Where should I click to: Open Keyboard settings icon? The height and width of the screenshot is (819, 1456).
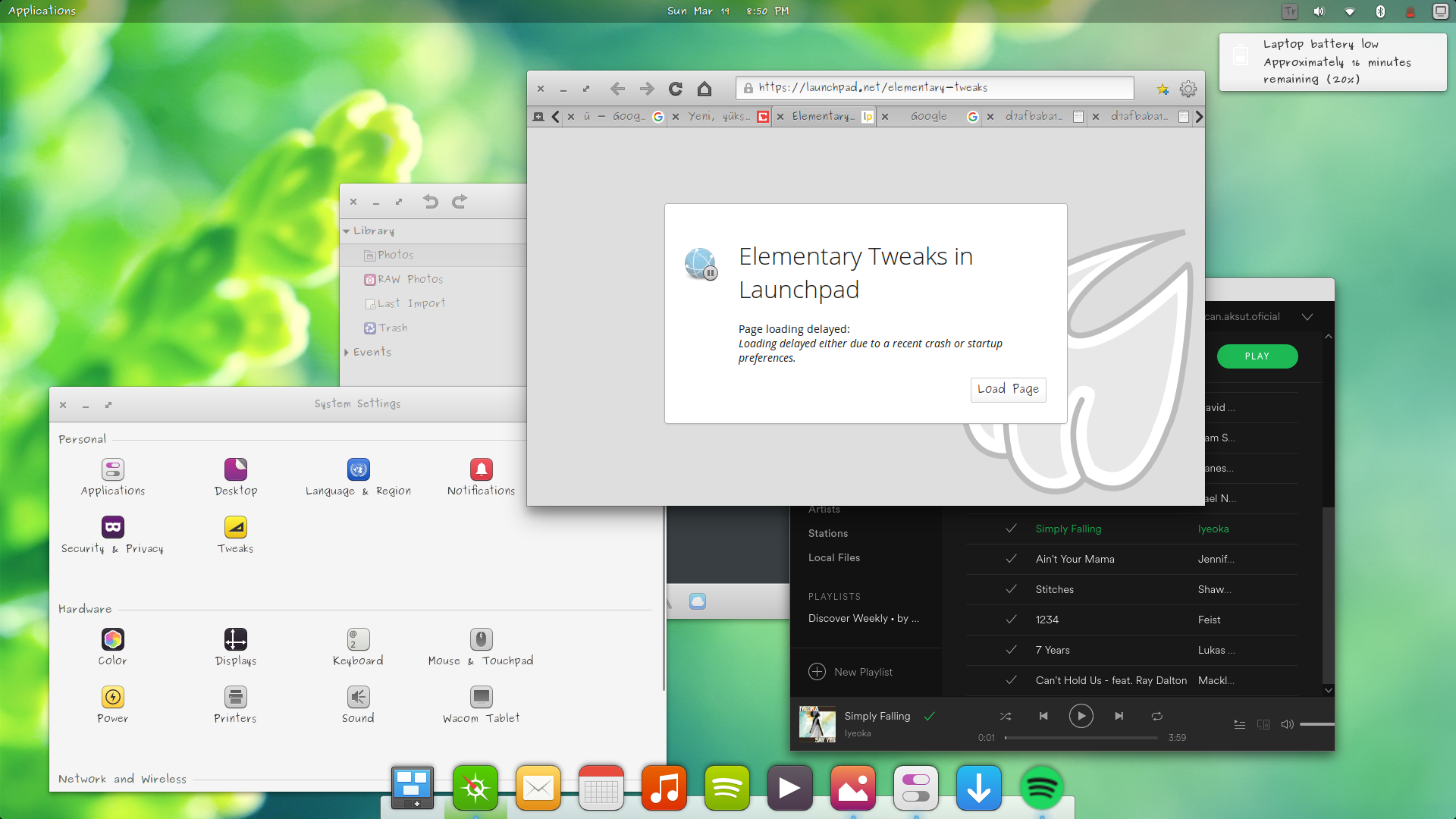(359, 639)
